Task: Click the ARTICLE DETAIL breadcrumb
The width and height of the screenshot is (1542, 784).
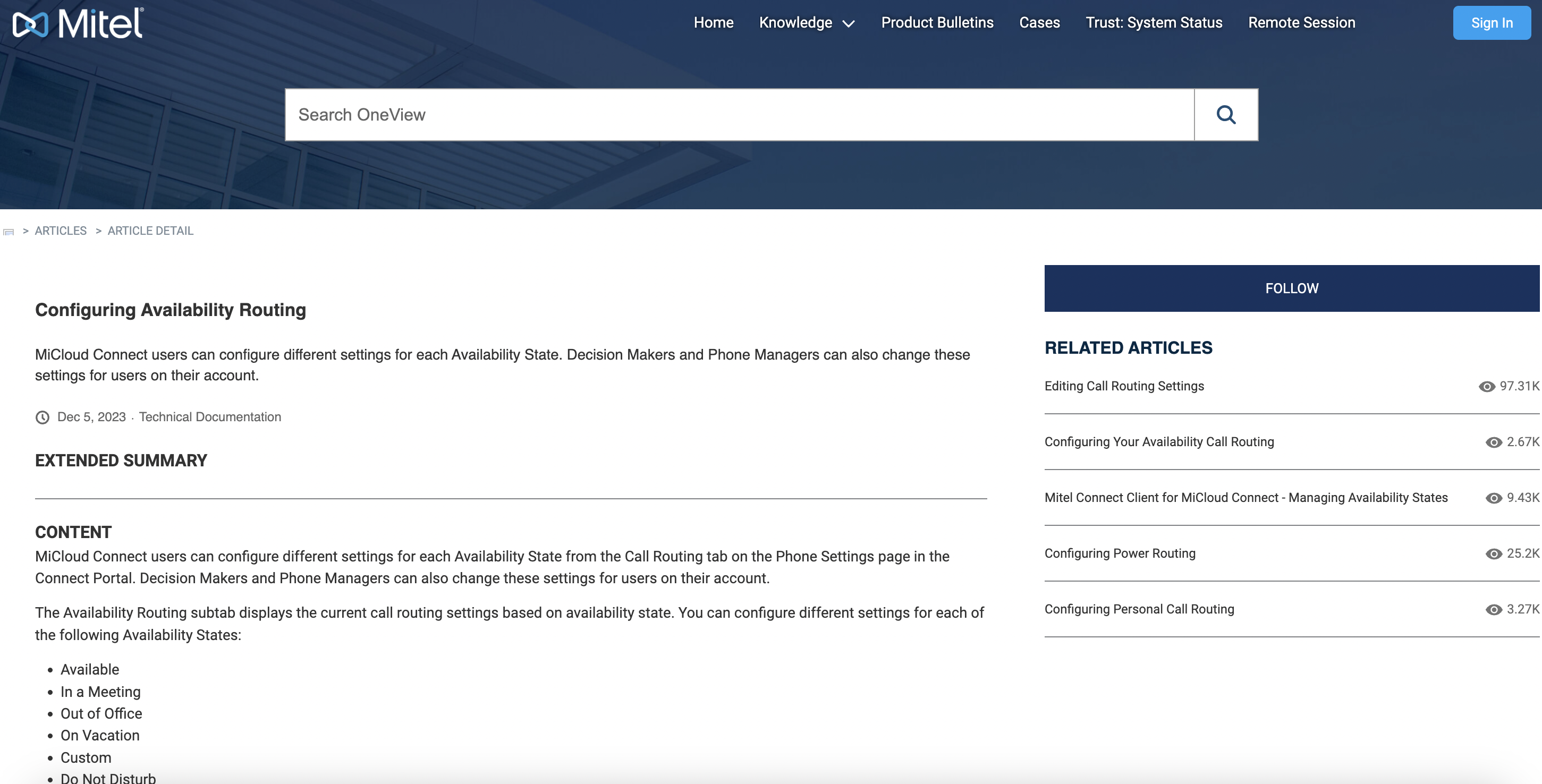Action: [150, 231]
